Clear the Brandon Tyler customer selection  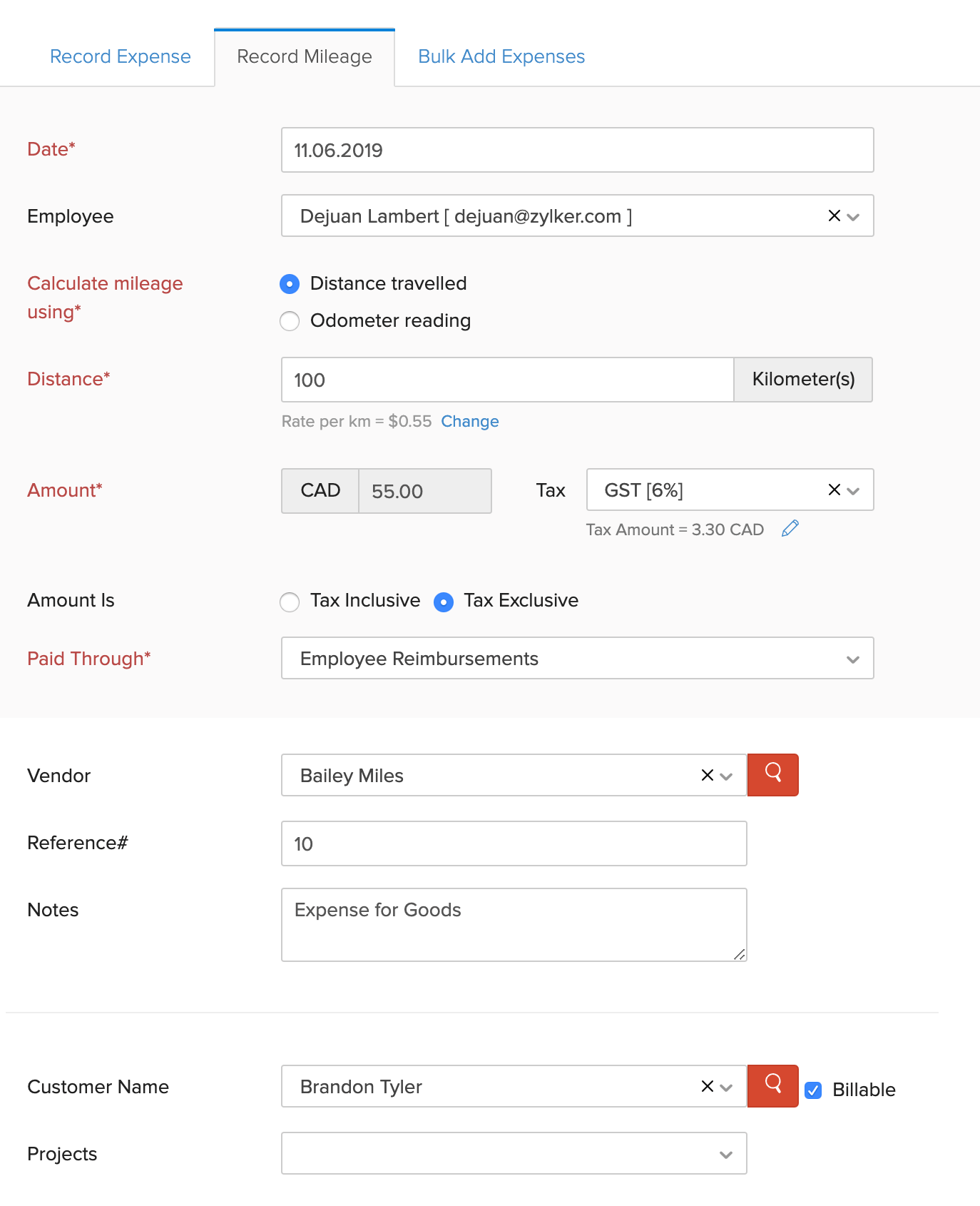point(707,1087)
